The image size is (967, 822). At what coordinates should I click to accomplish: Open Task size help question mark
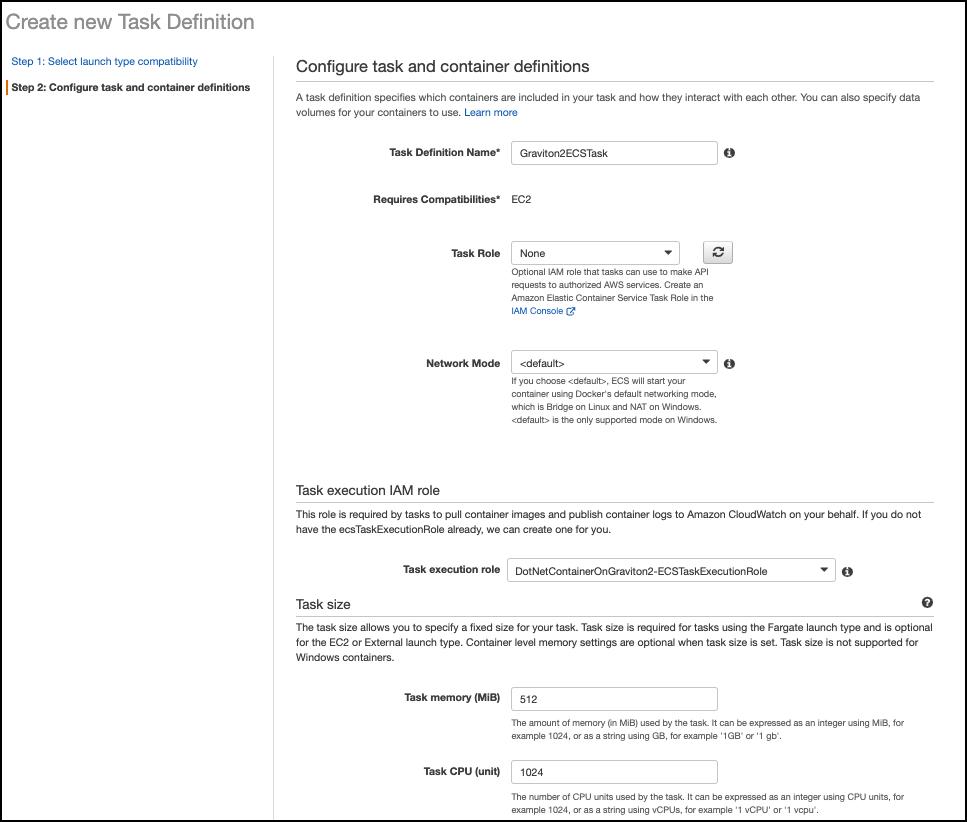point(927,602)
